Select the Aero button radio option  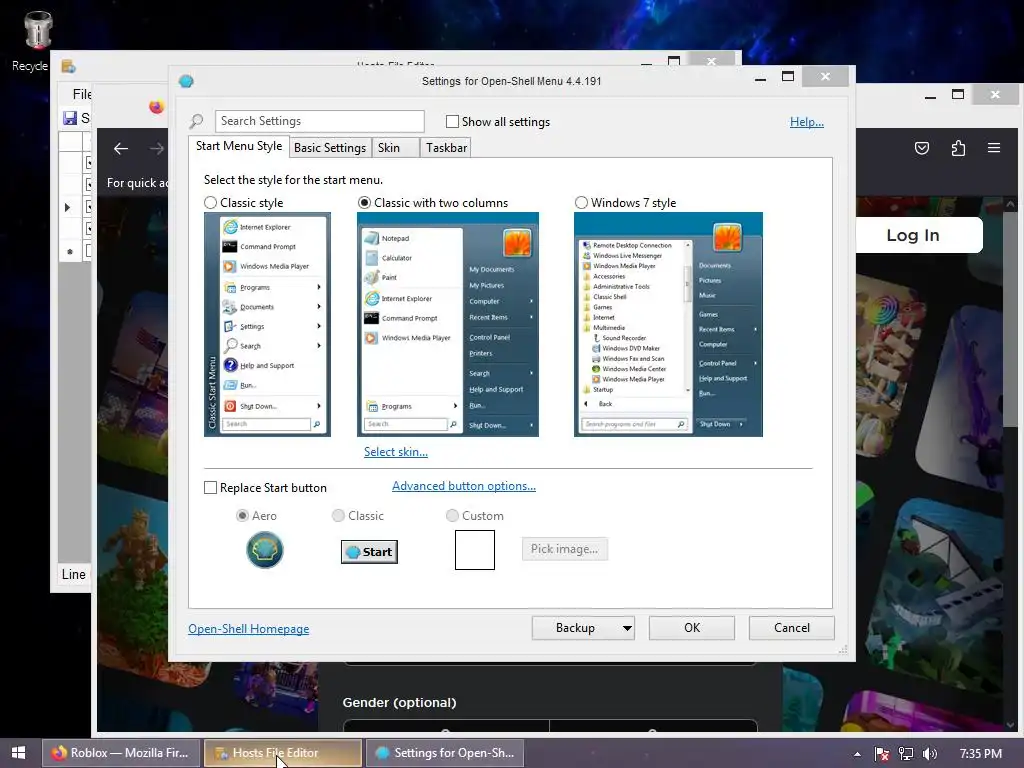pos(242,515)
